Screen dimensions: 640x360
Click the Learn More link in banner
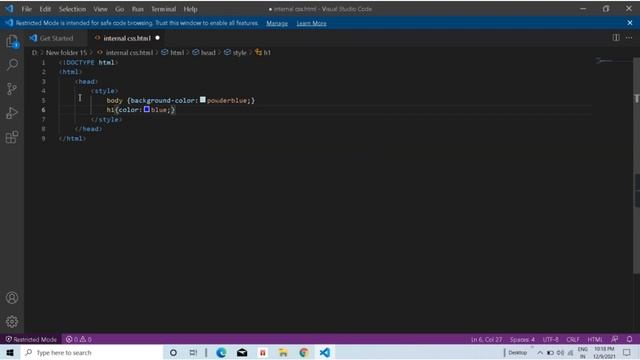311,23
